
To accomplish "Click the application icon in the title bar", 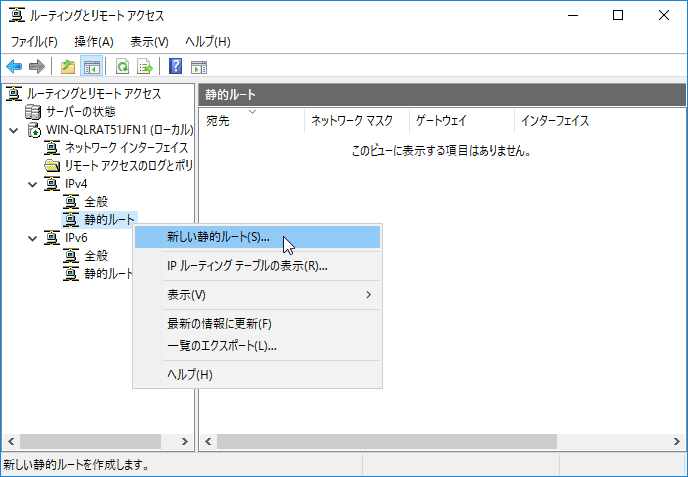I will pyautogui.click(x=16, y=15).
